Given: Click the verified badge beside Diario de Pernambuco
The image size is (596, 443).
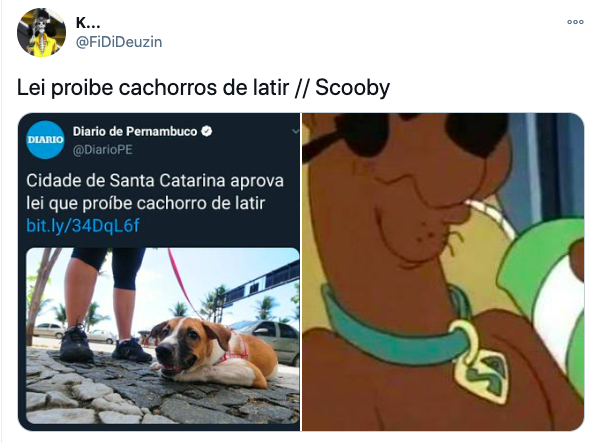Looking at the screenshot, I should tap(206, 131).
